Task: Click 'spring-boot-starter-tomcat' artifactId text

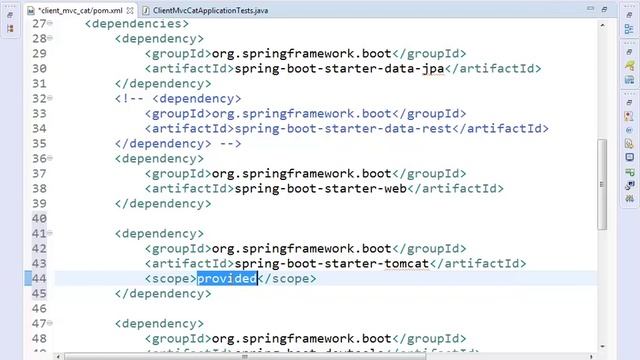Action: [332, 264]
